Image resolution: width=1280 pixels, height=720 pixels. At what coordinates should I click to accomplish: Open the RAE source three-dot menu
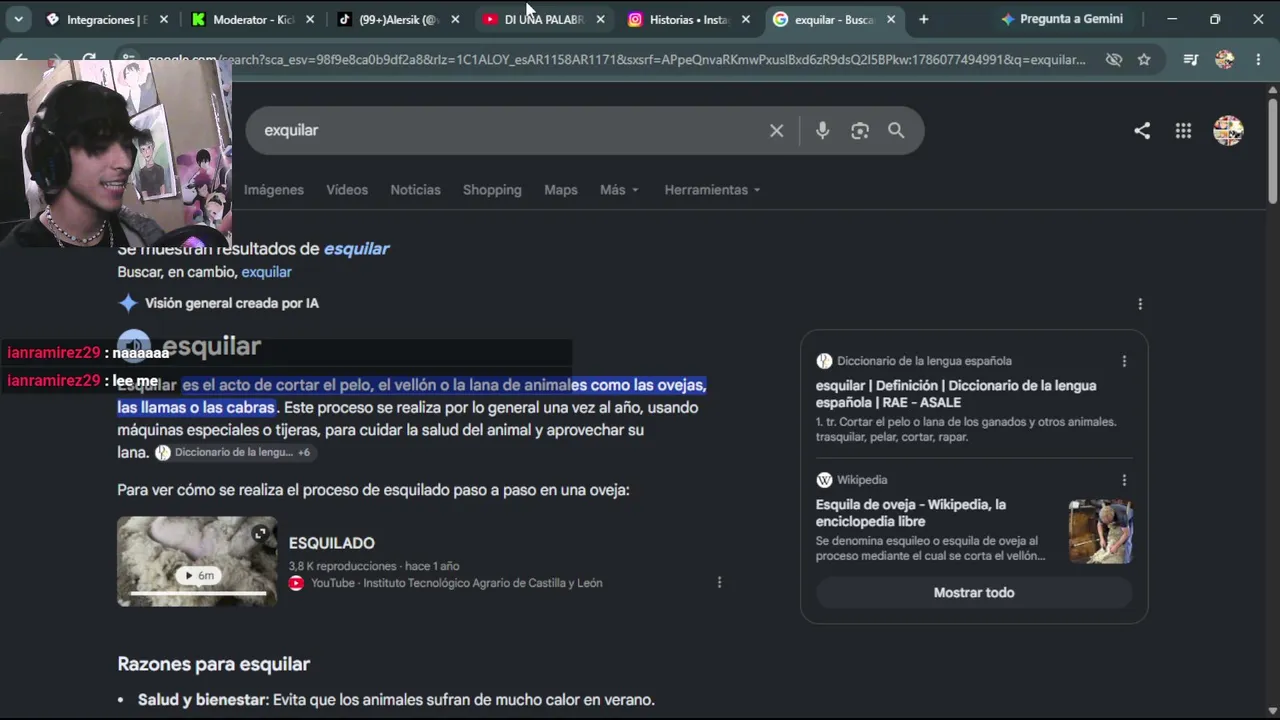point(1124,361)
